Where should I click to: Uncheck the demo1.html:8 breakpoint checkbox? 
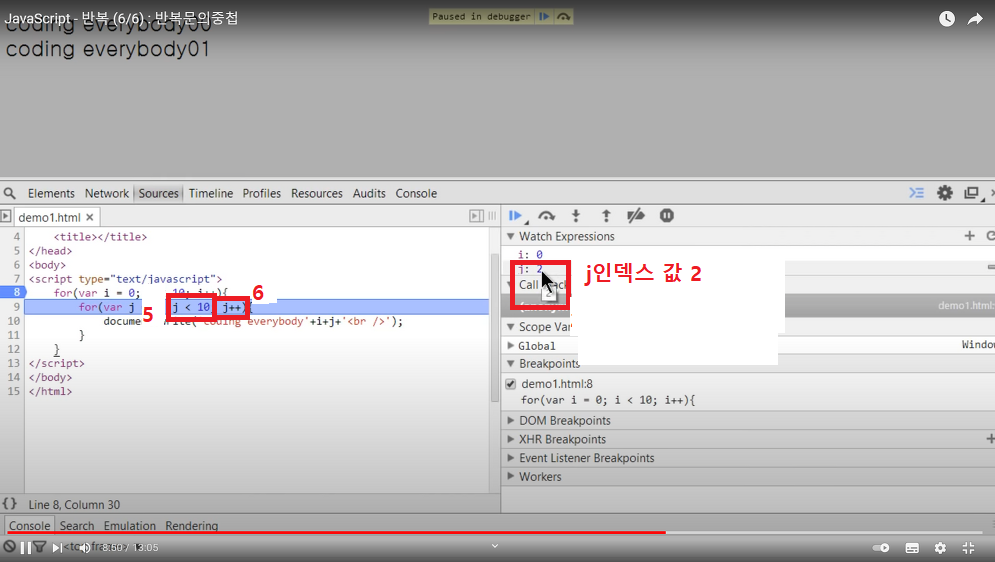click(511, 384)
